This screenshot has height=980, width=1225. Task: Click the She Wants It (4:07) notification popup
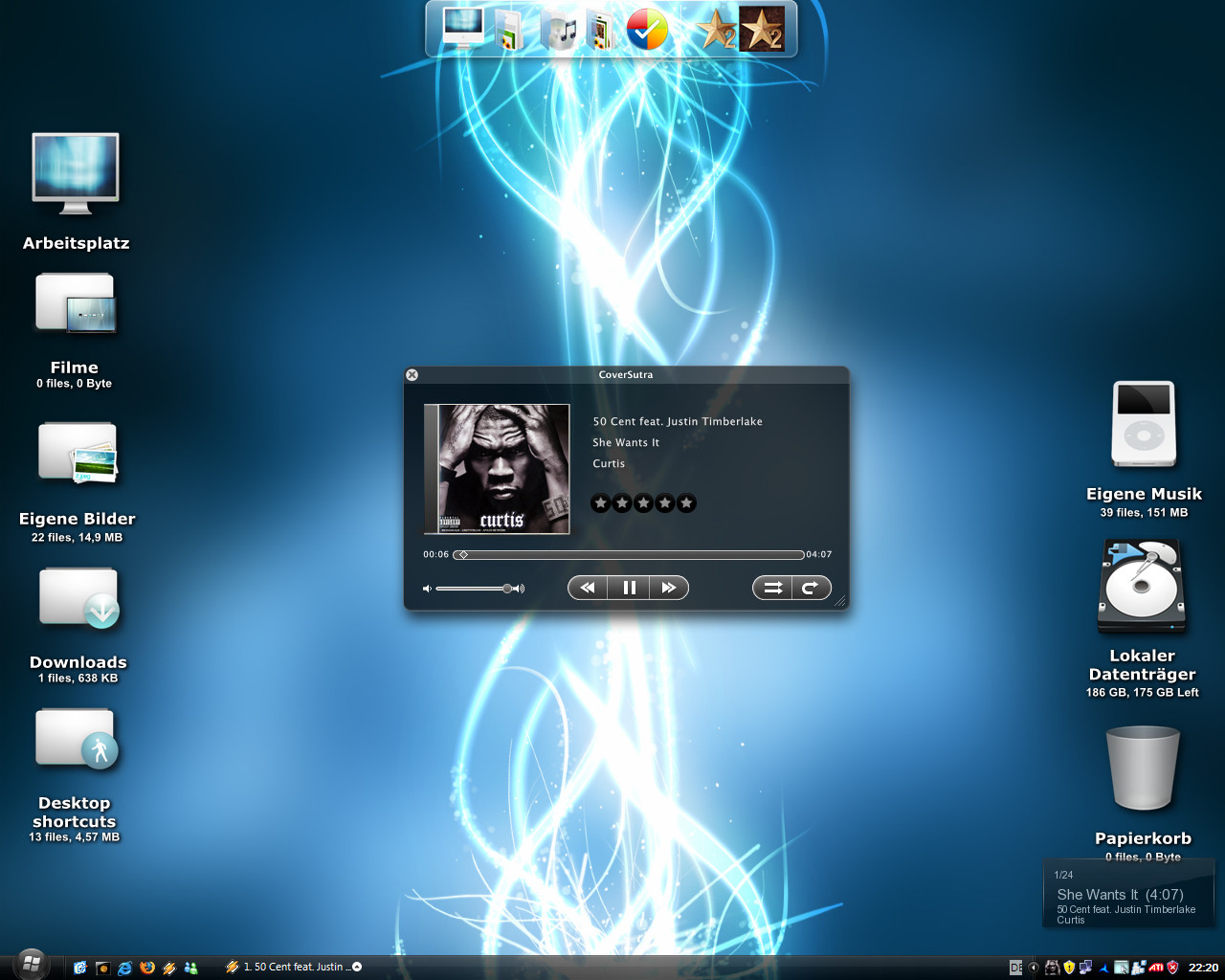click(x=1128, y=894)
